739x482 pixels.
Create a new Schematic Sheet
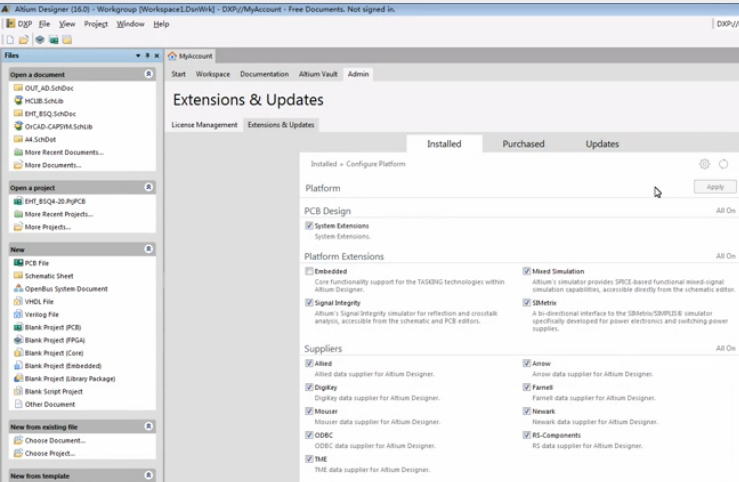point(49,276)
